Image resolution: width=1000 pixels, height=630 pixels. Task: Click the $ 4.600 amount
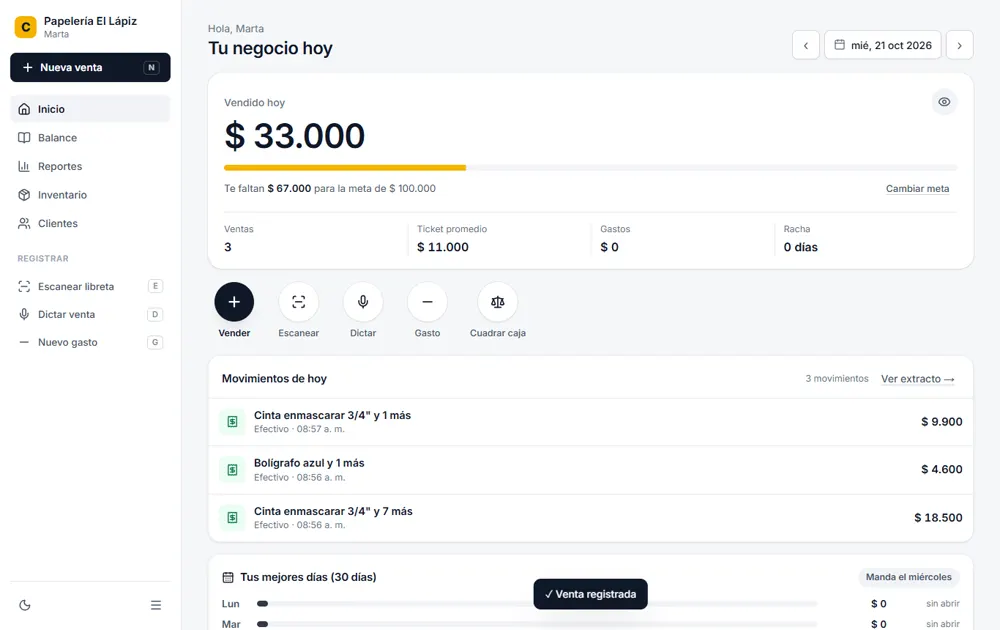(x=941, y=469)
